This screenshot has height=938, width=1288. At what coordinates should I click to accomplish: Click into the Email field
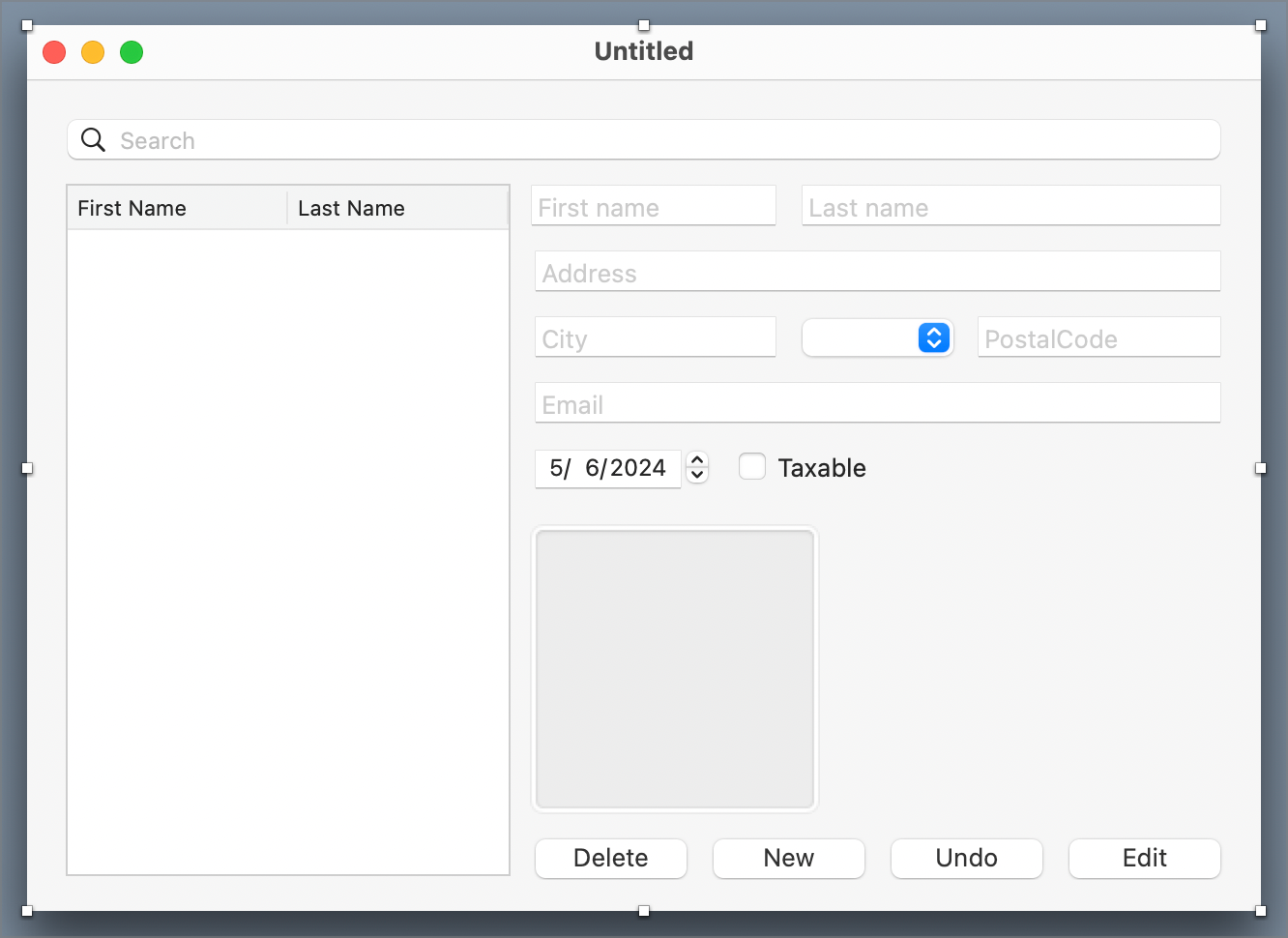pyautogui.click(x=877, y=403)
